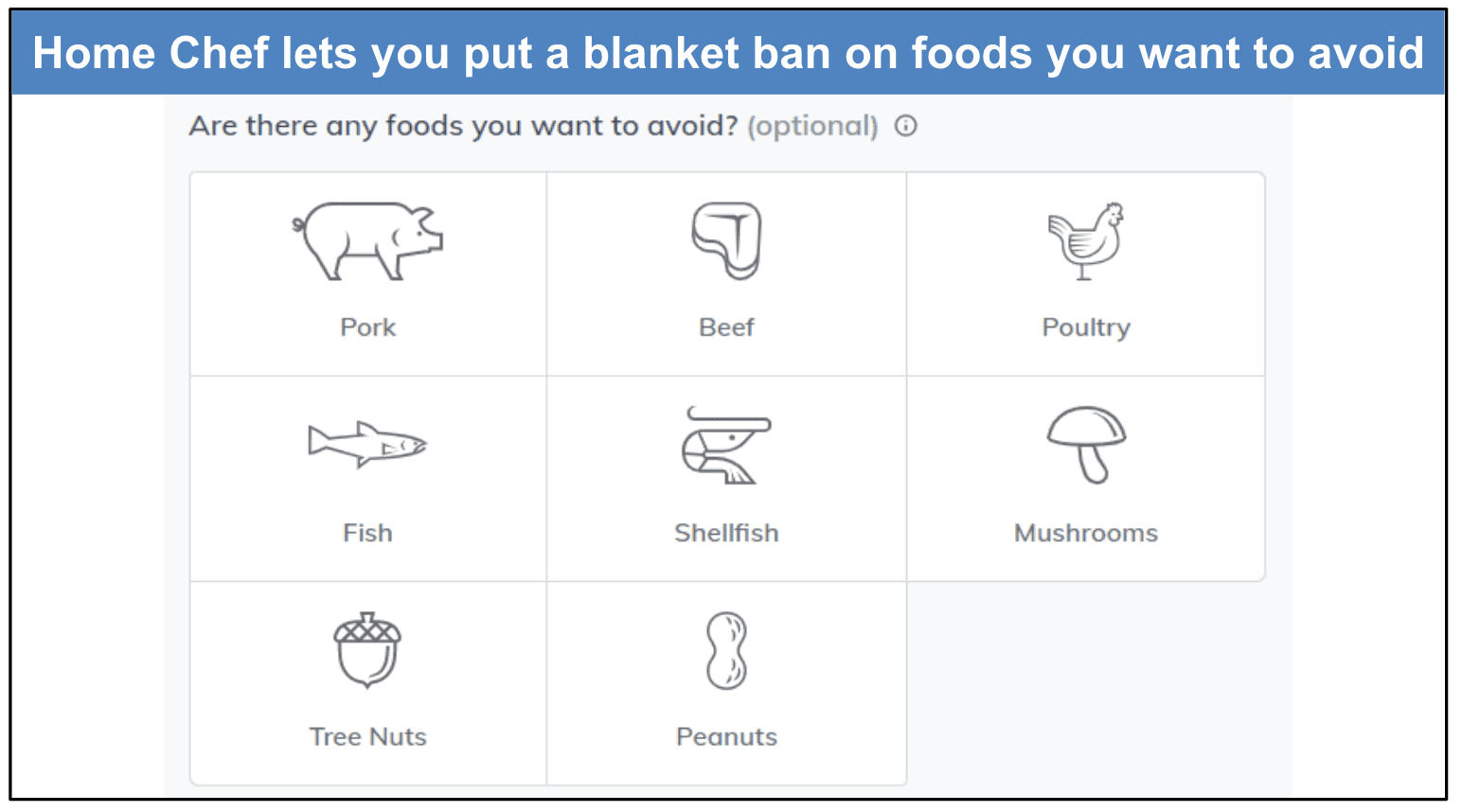The width and height of the screenshot is (1462, 812).
Task: Click the shrimp icon for Shellfish
Action: click(x=726, y=445)
